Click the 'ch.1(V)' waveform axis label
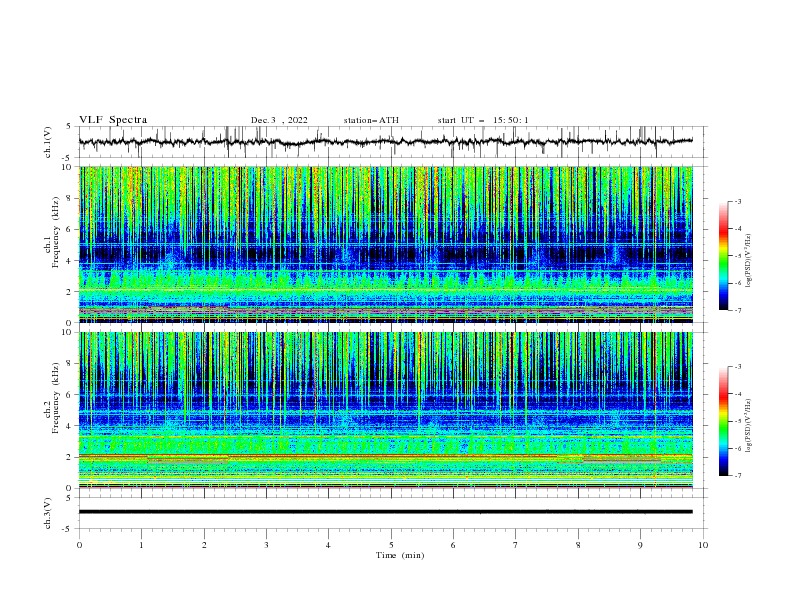Image resolution: width=792 pixels, height=612 pixels. [x=48, y=142]
